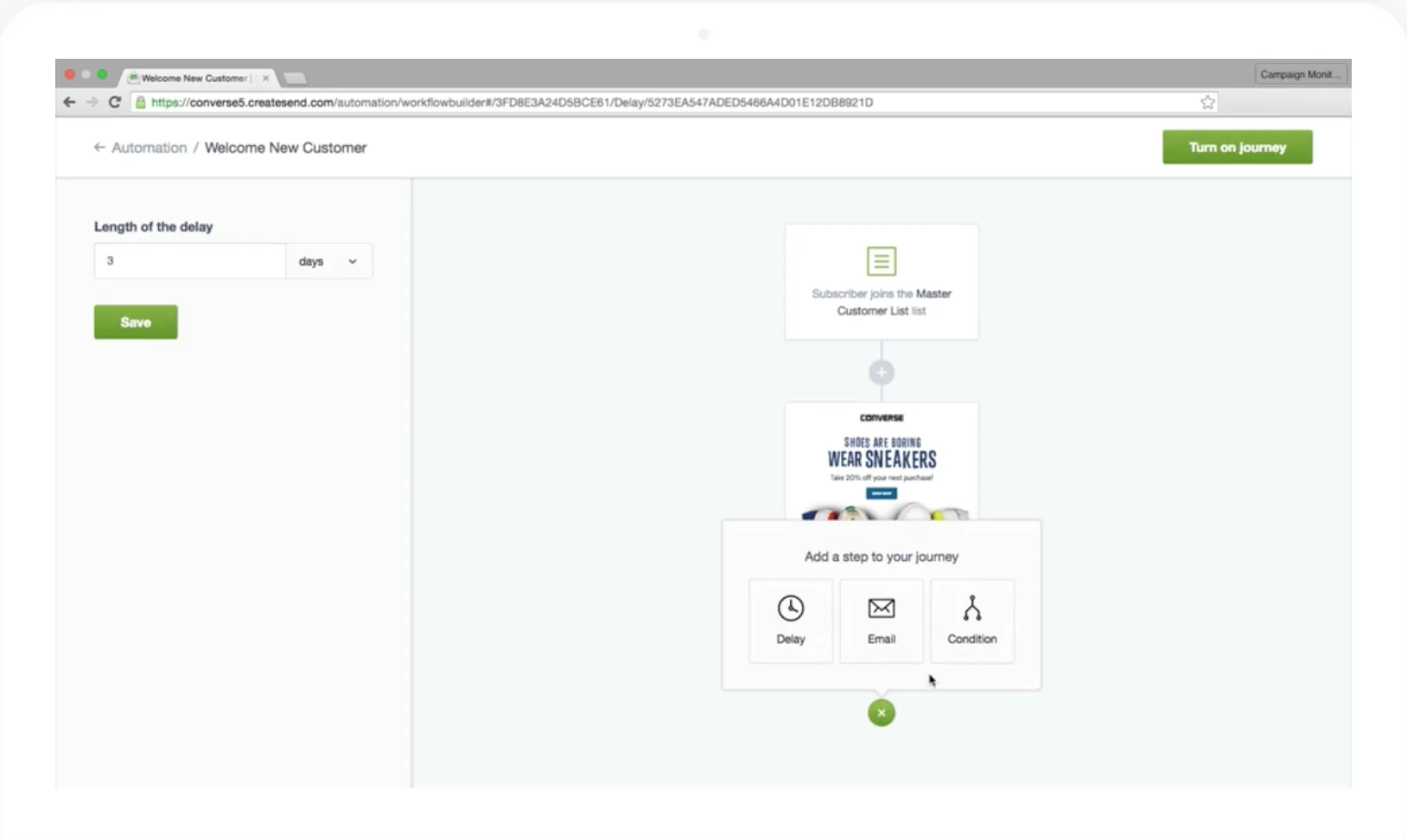Add a Delay step to the journey

[791, 621]
